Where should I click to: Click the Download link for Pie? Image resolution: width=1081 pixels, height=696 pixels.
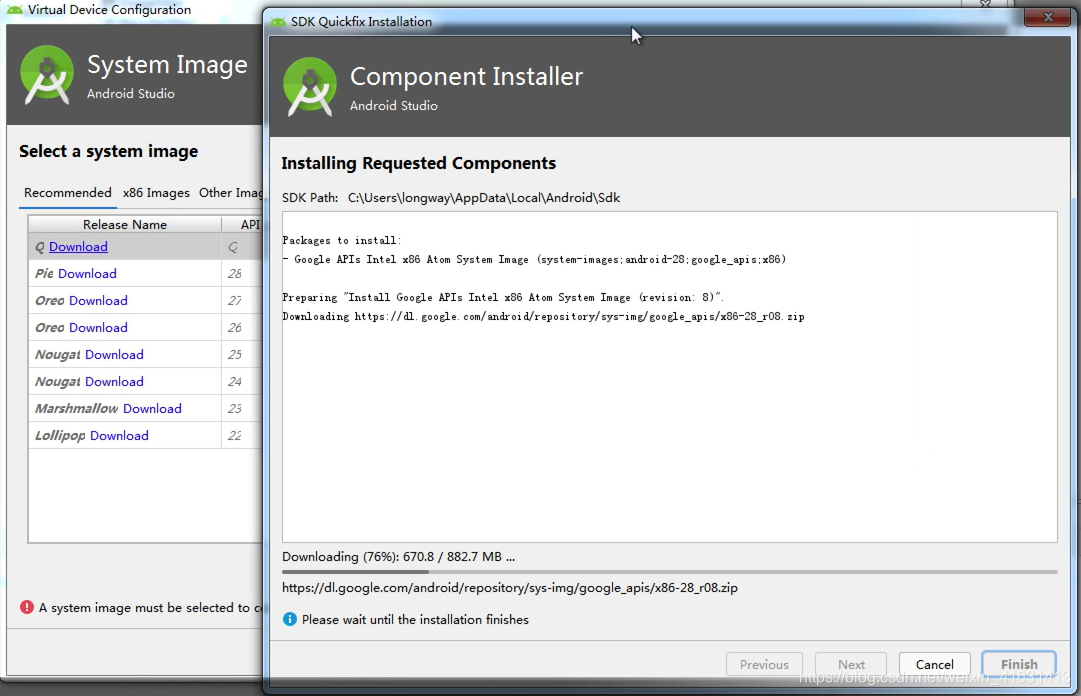pos(87,274)
